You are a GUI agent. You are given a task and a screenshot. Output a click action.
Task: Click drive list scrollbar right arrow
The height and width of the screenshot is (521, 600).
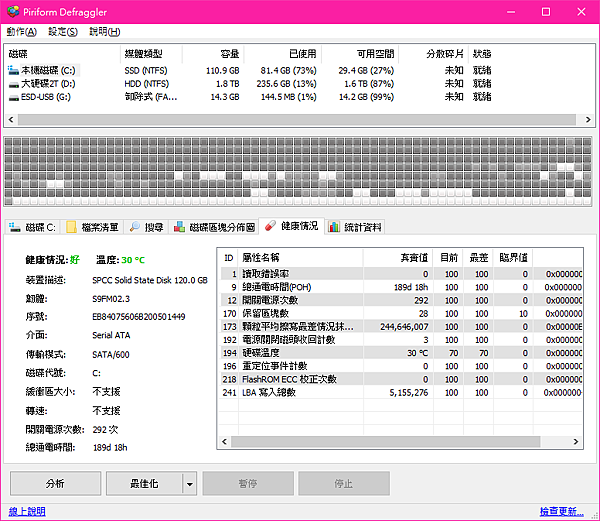[x=588, y=120]
